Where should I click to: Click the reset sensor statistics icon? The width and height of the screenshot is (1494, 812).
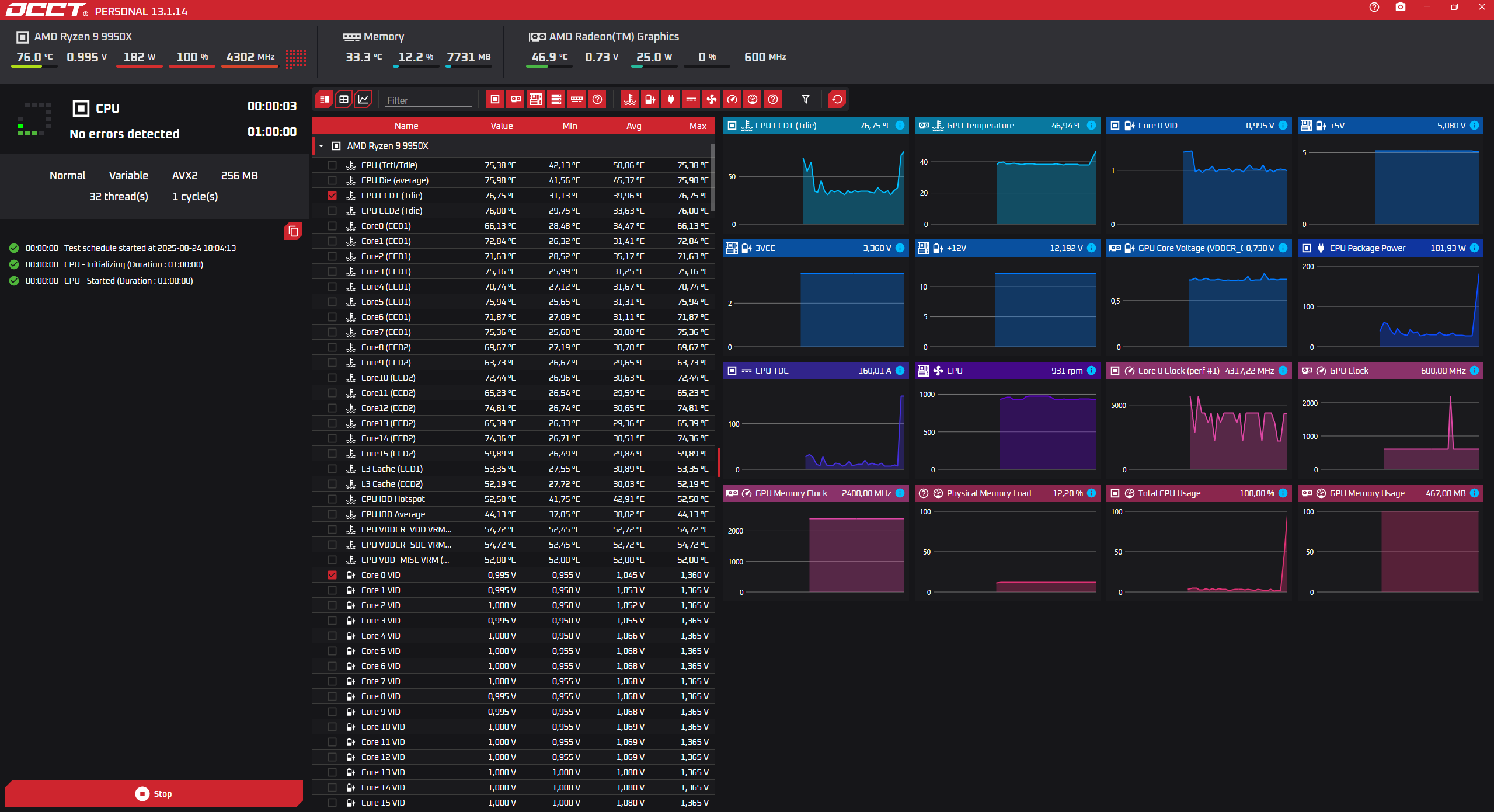coord(837,100)
